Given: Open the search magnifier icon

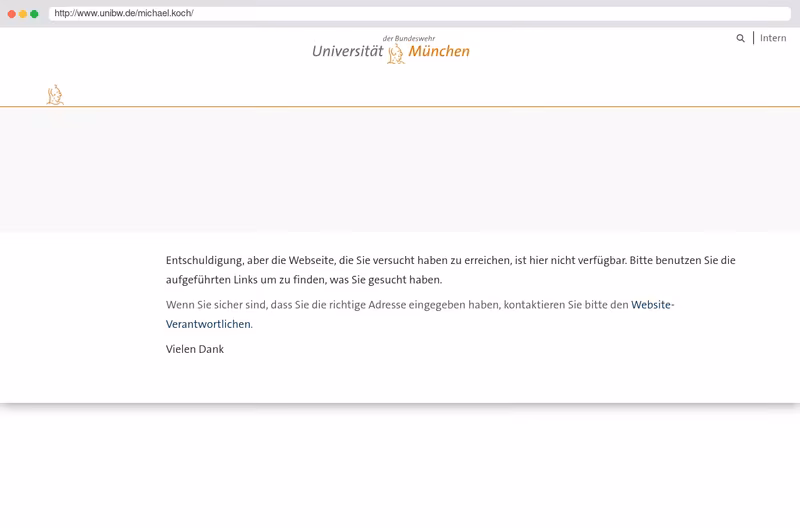Looking at the screenshot, I should click(x=740, y=38).
